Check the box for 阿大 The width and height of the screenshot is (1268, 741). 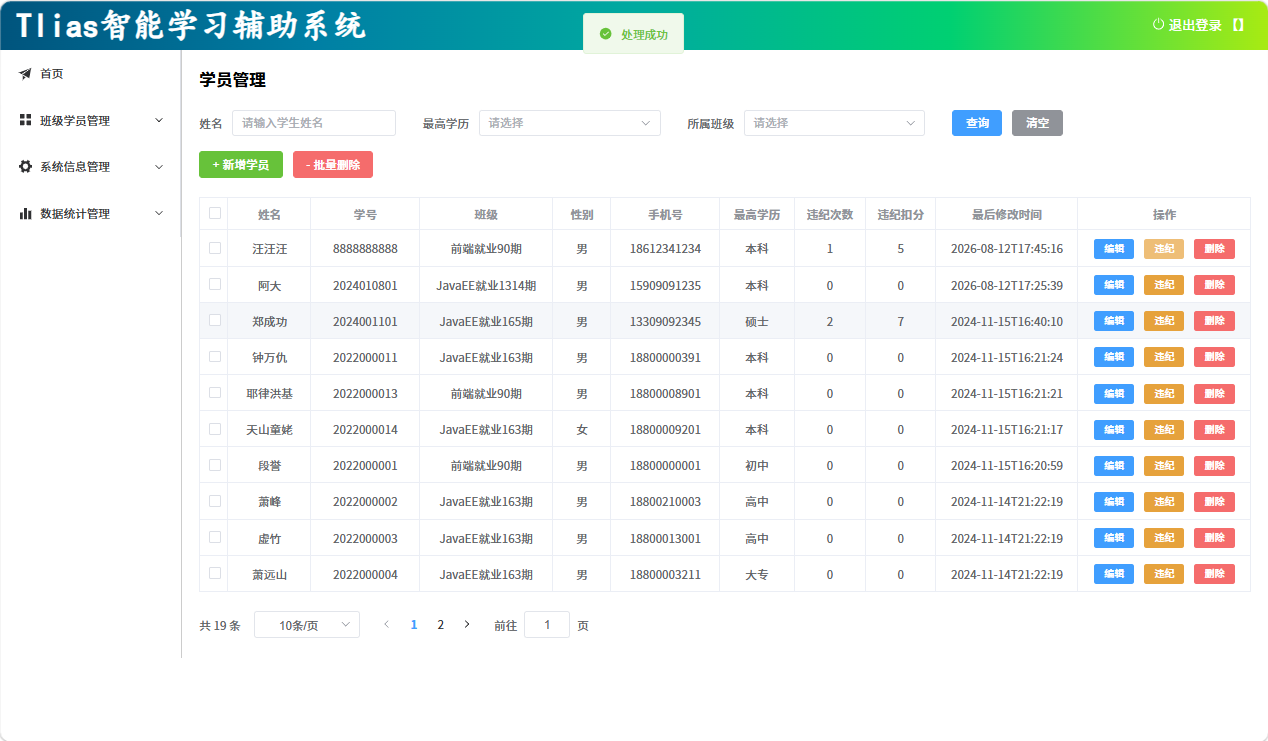point(215,284)
